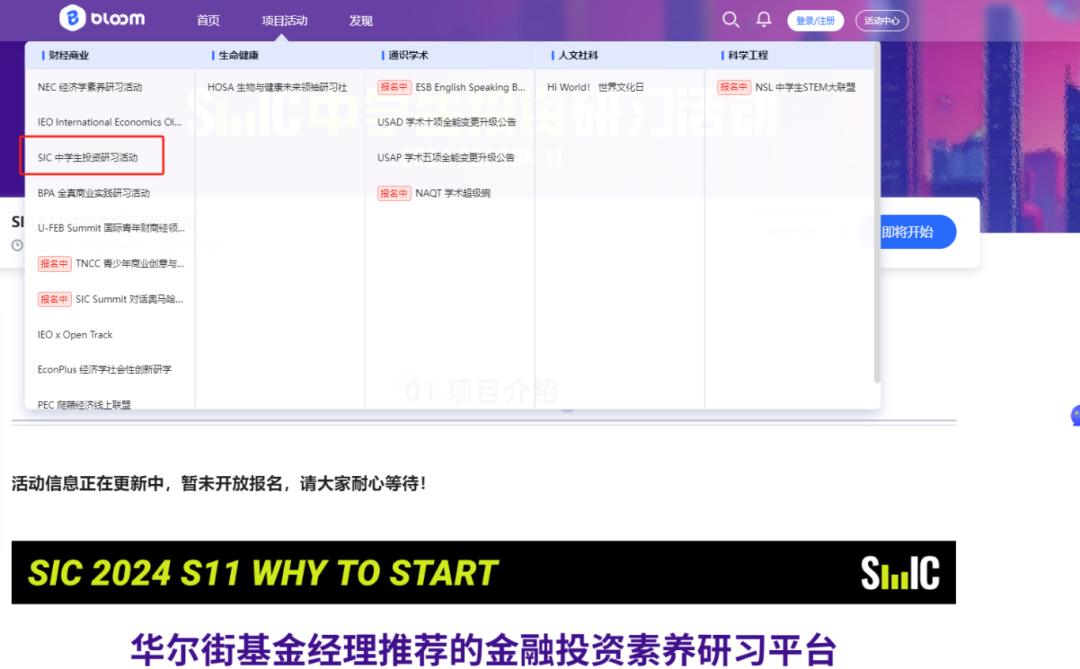Open SIC 中学生投资研习活动 entry
The height and width of the screenshot is (669, 1080).
(87, 157)
